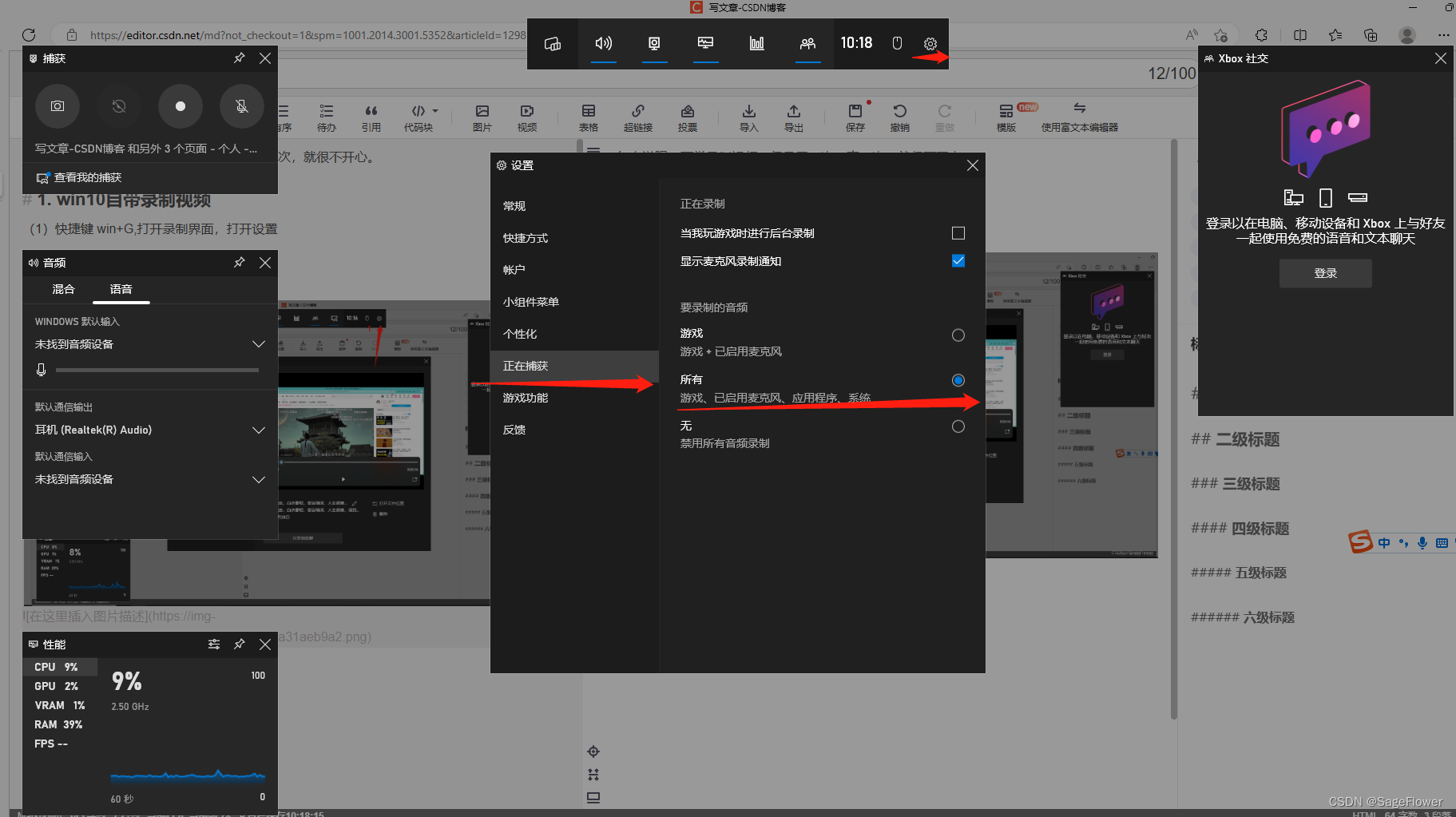Screen dimensions: 1456x817
Task: Toggle the Audio widget on Game Bar
Action: click(604, 43)
